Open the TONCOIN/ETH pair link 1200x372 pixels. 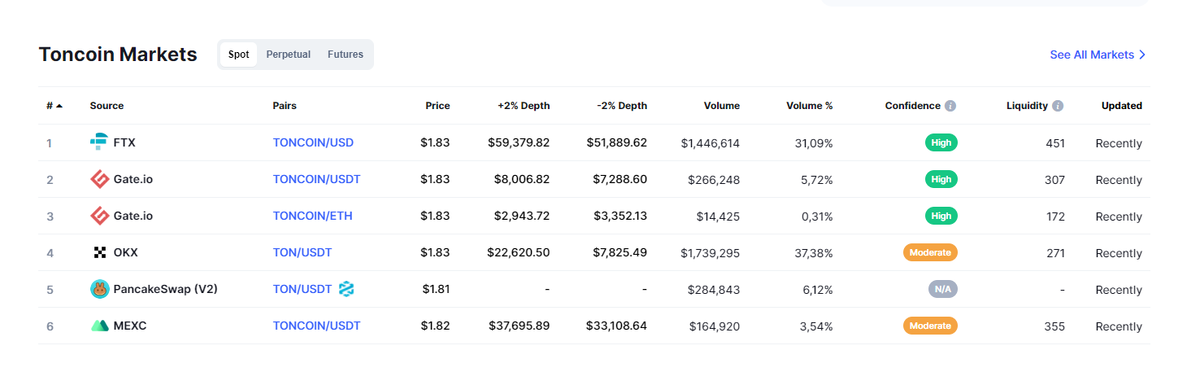pyautogui.click(x=312, y=216)
